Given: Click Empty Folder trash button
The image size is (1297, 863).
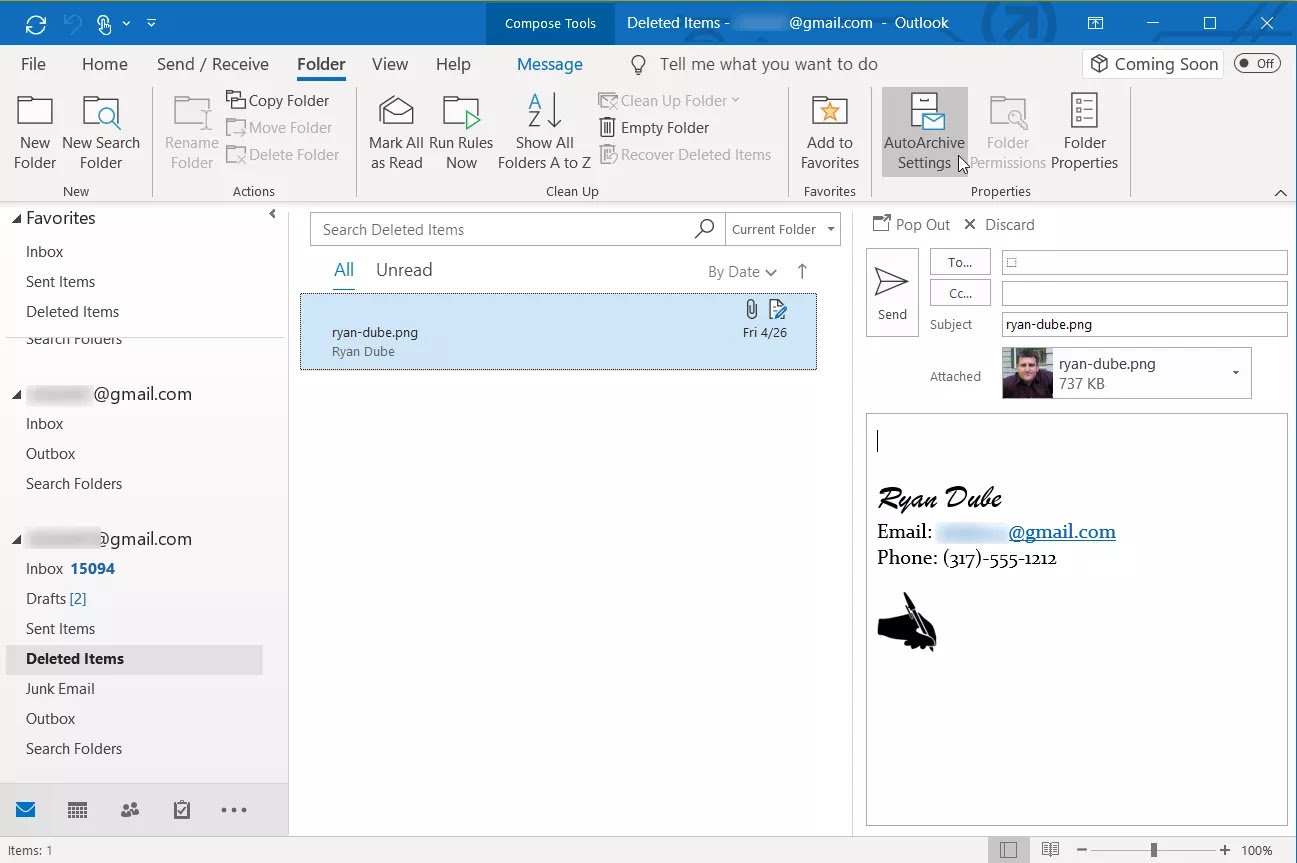Looking at the screenshot, I should click(x=655, y=127).
